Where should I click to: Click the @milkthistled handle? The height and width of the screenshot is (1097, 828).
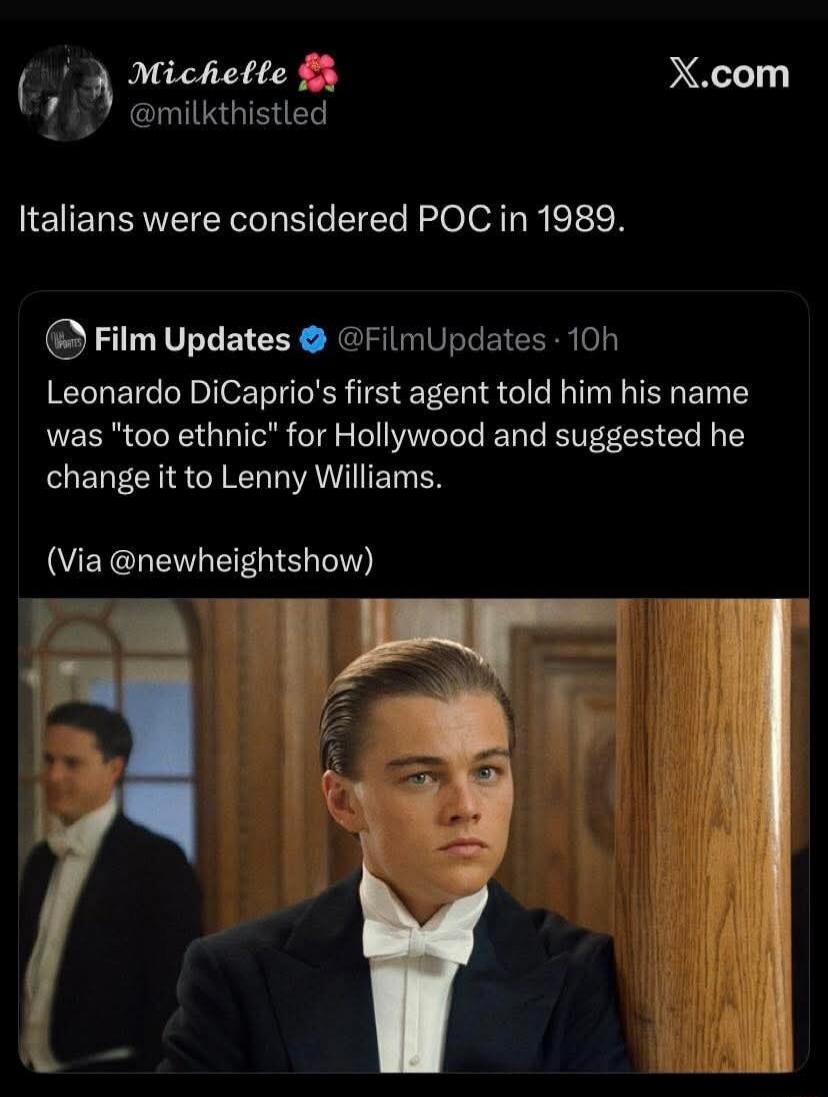tap(229, 114)
